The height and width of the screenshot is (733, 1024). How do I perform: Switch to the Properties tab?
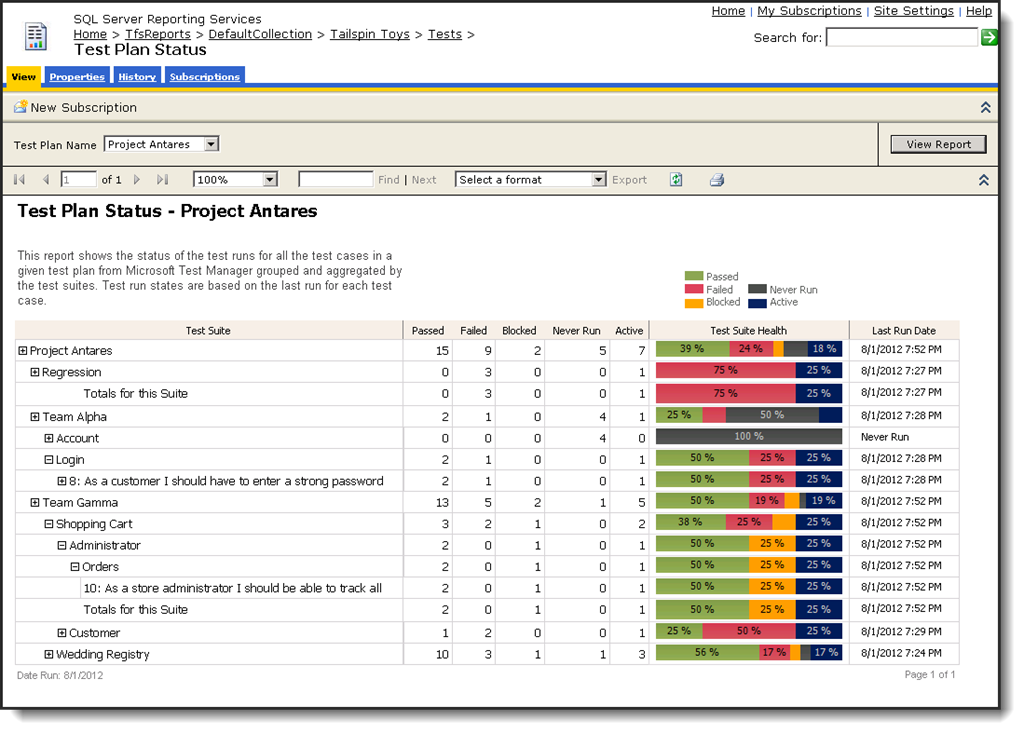(x=77, y=76)
